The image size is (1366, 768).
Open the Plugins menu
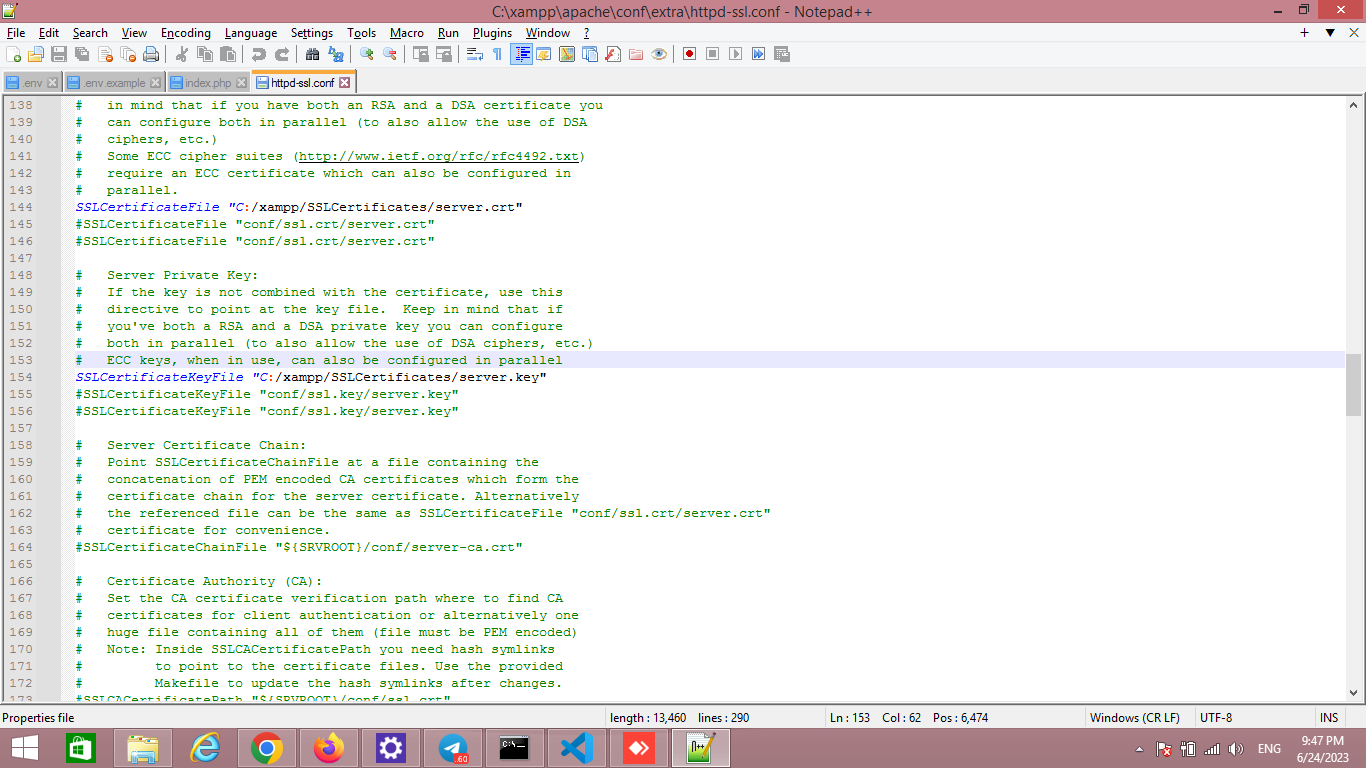[x=492, y=33]
